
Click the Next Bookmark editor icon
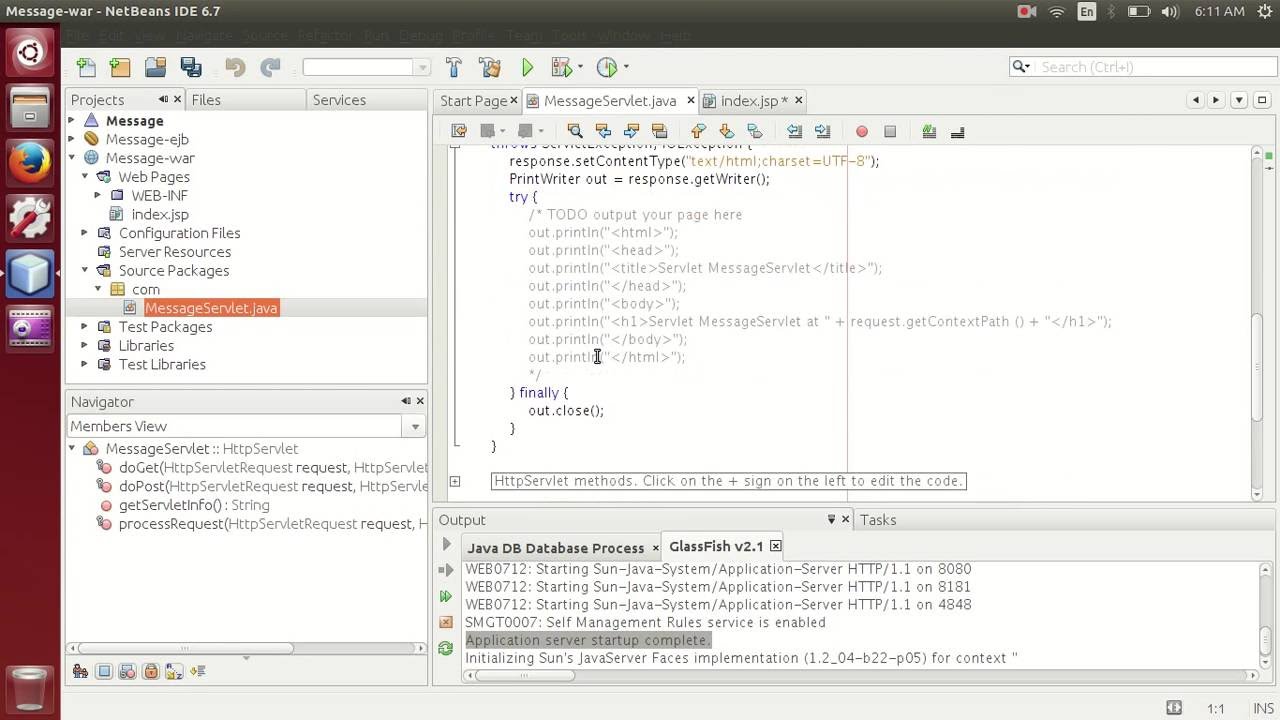click(726, 131)
